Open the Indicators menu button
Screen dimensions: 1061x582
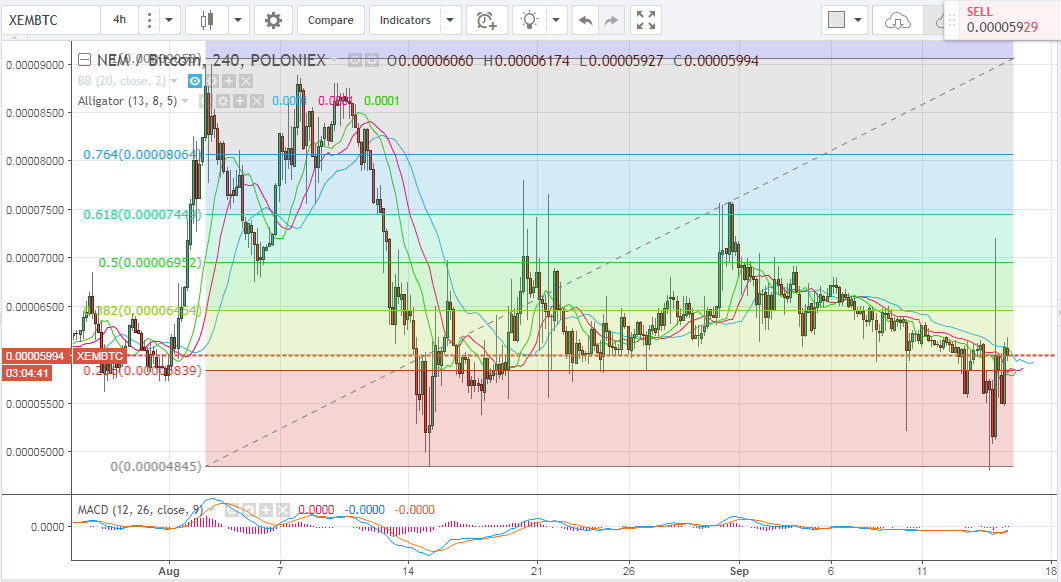click(x=405, y=20)
